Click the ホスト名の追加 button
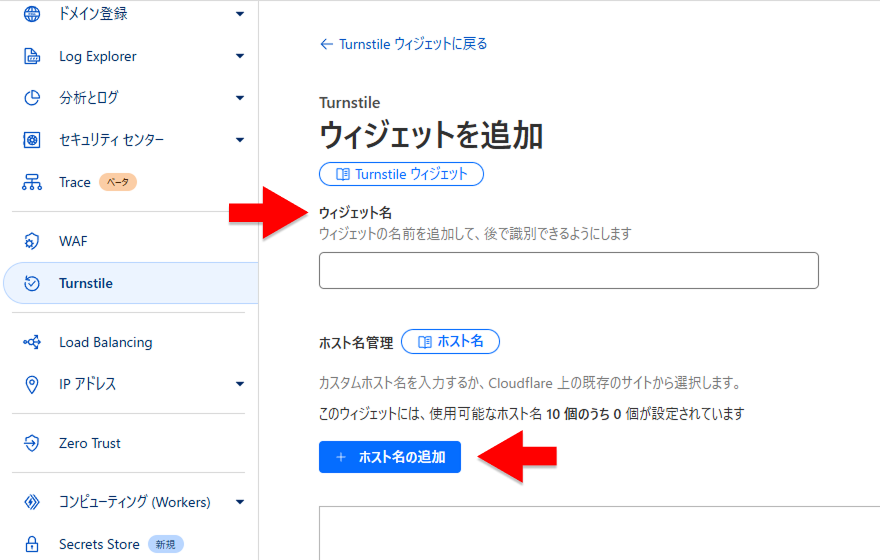880x560 pixels. click(x=389, y=457)
